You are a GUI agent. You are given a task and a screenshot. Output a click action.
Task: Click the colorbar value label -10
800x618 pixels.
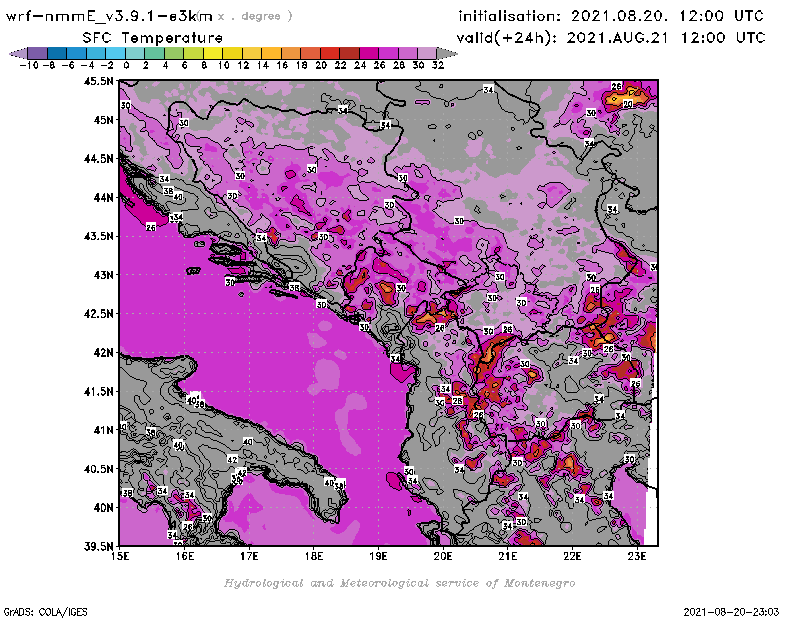[x=29, y=66]
